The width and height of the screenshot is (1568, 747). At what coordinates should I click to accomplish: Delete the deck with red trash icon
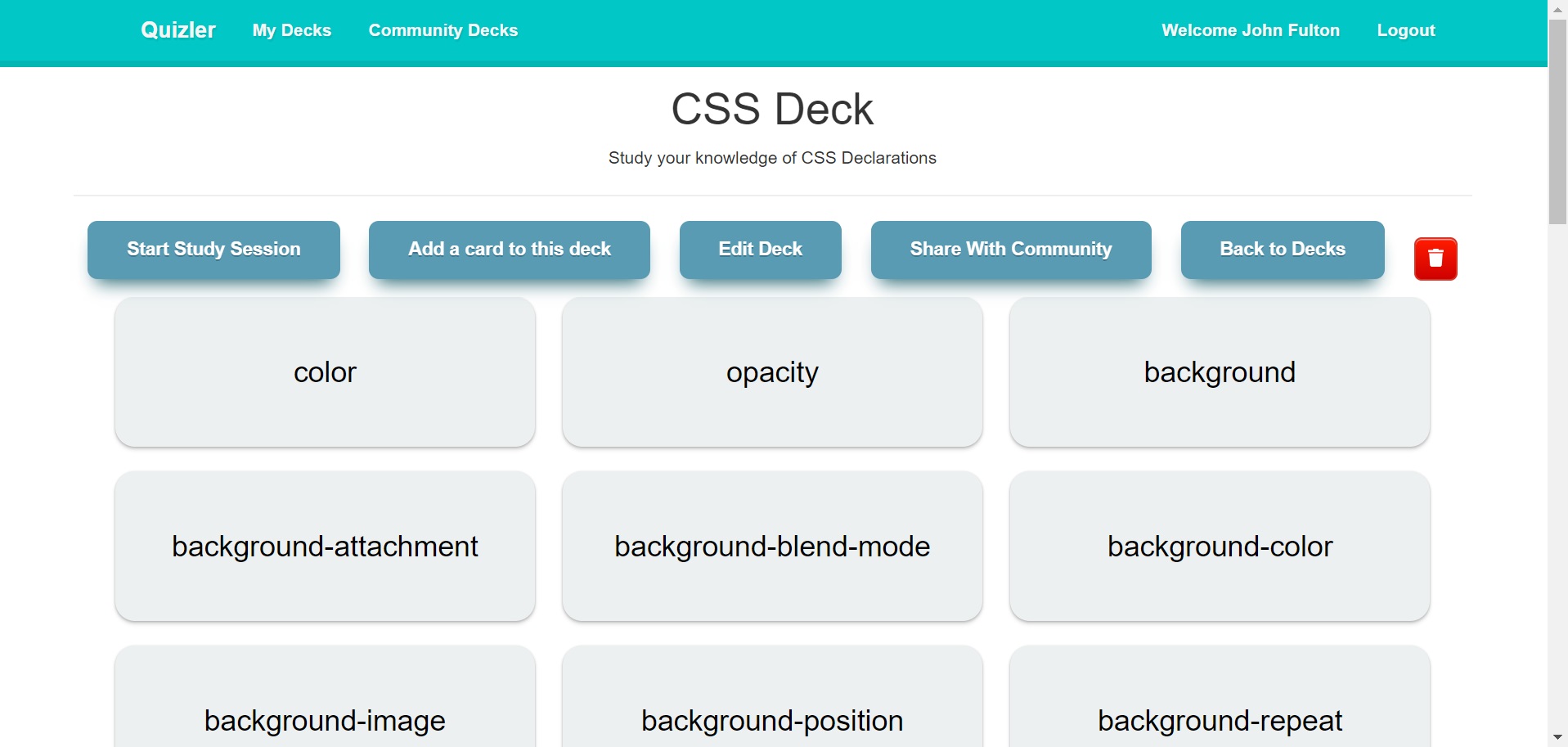[1435, 259]
